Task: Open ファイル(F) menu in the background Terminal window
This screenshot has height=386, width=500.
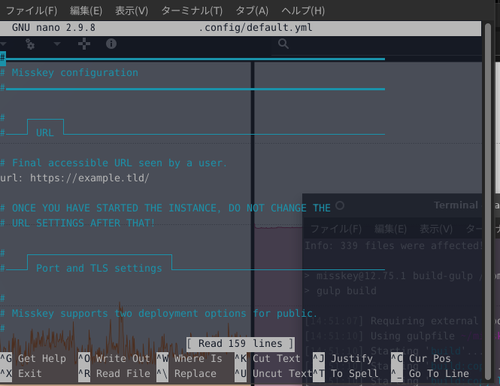Action: [336, 229]
